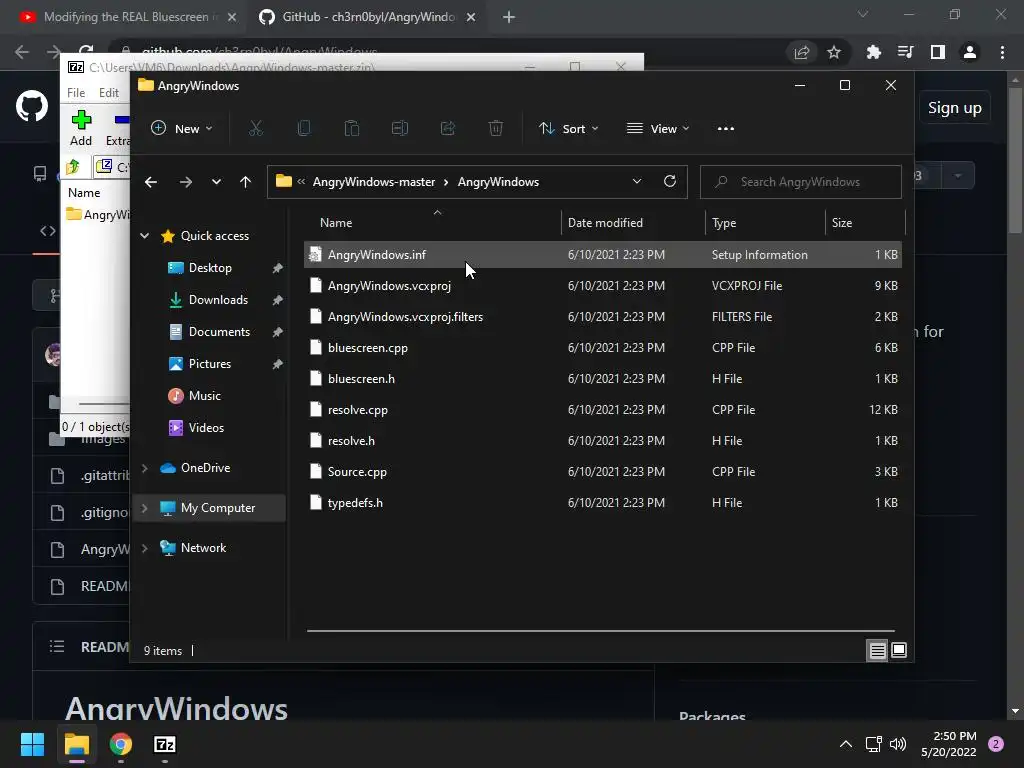
Task: Click Chrome icon on taskbar
Action: click(x=120, y=744)
